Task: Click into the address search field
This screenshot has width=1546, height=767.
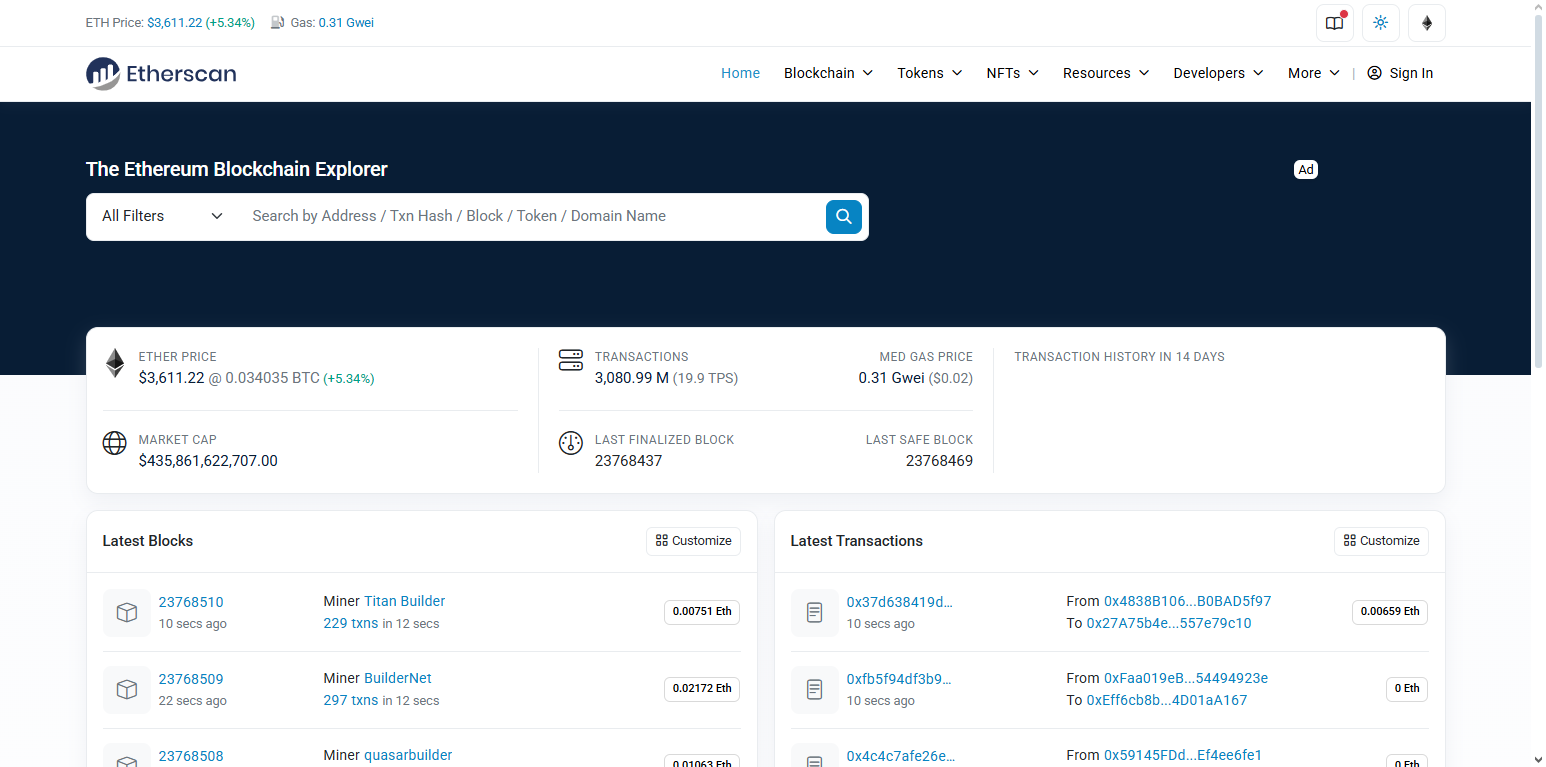Action: pos(530,216)
